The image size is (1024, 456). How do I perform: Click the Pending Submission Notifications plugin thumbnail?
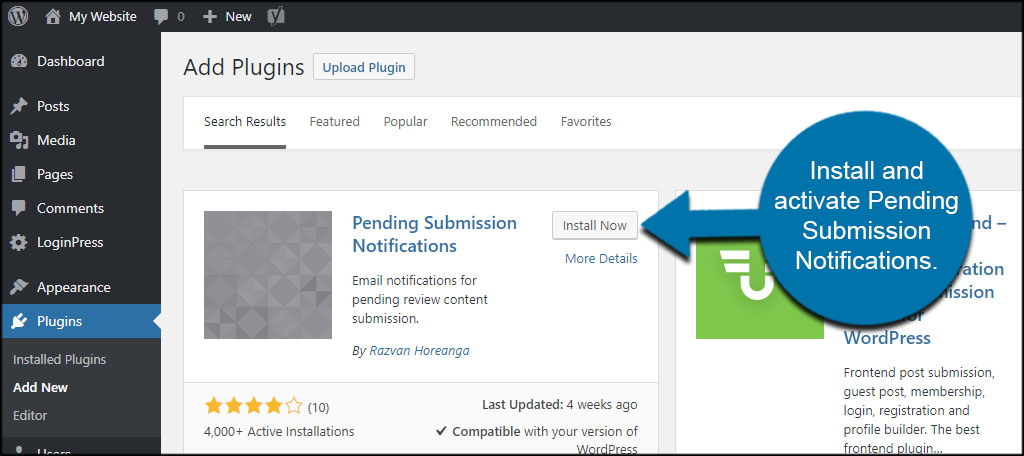268,275
